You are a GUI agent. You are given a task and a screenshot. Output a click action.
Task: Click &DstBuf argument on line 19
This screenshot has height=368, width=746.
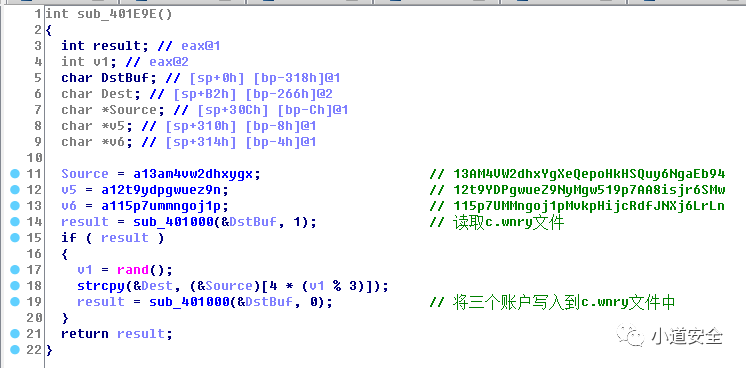click(x=265, y=302)
